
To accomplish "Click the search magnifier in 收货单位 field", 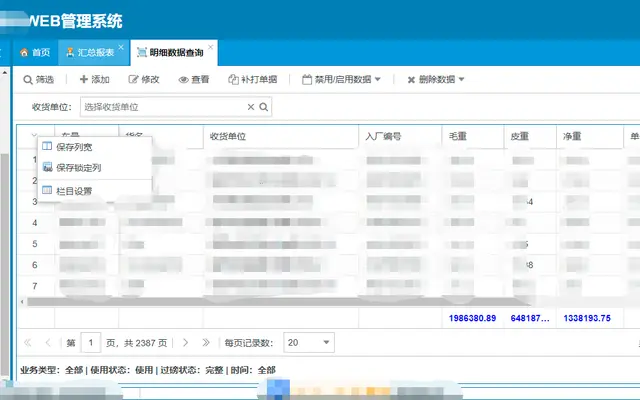I will pyautogui.click(x=264, y=107).
